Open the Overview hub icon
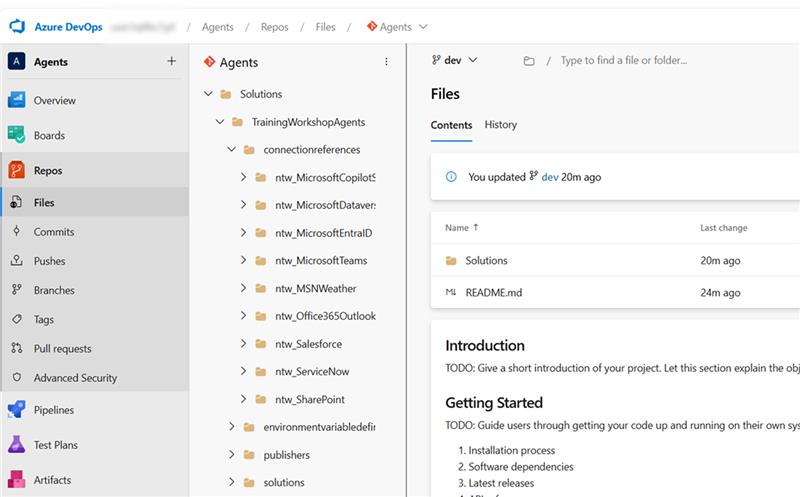 click(x=16, y=100)
